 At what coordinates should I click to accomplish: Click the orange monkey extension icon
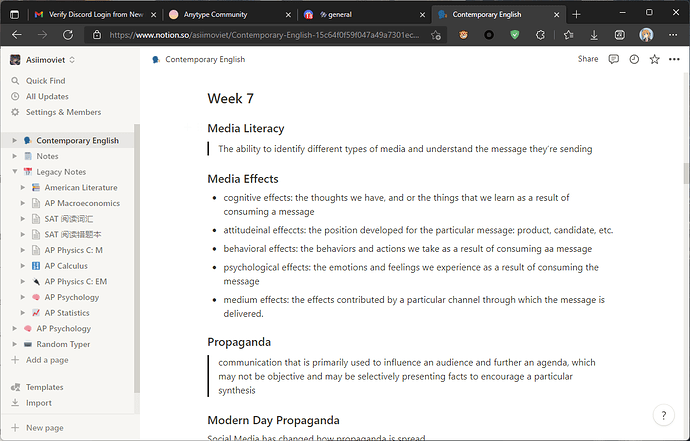463,35
